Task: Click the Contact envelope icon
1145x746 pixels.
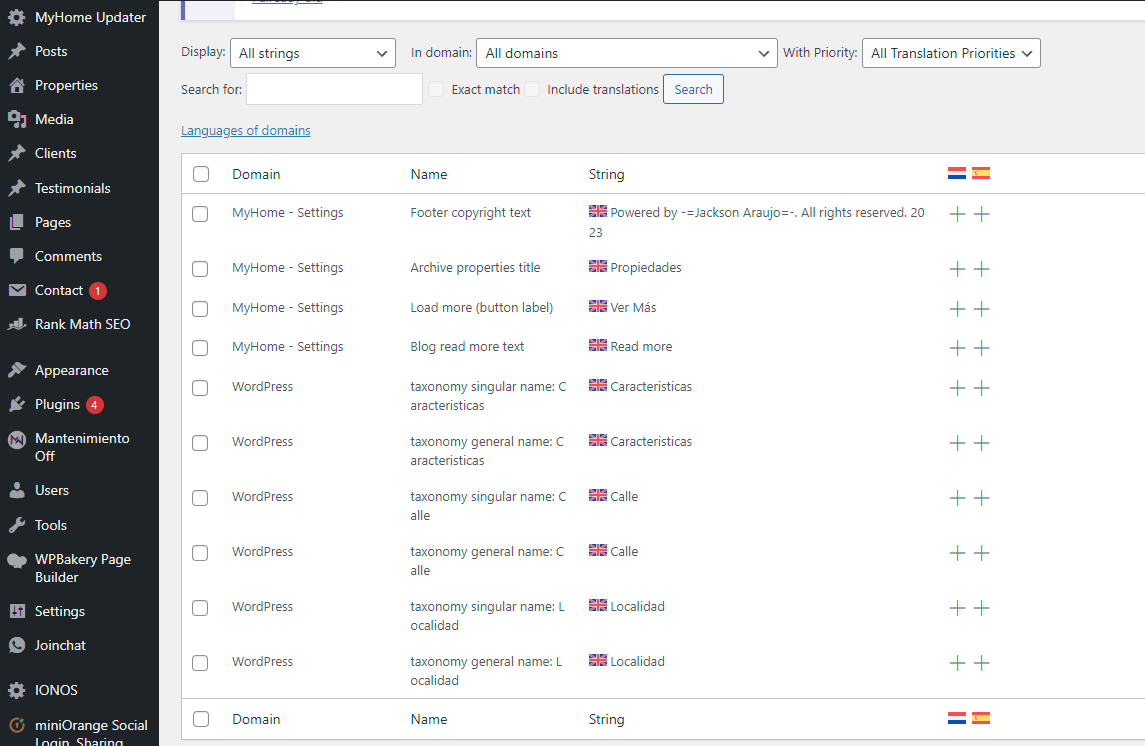Action: click(17, 291)
